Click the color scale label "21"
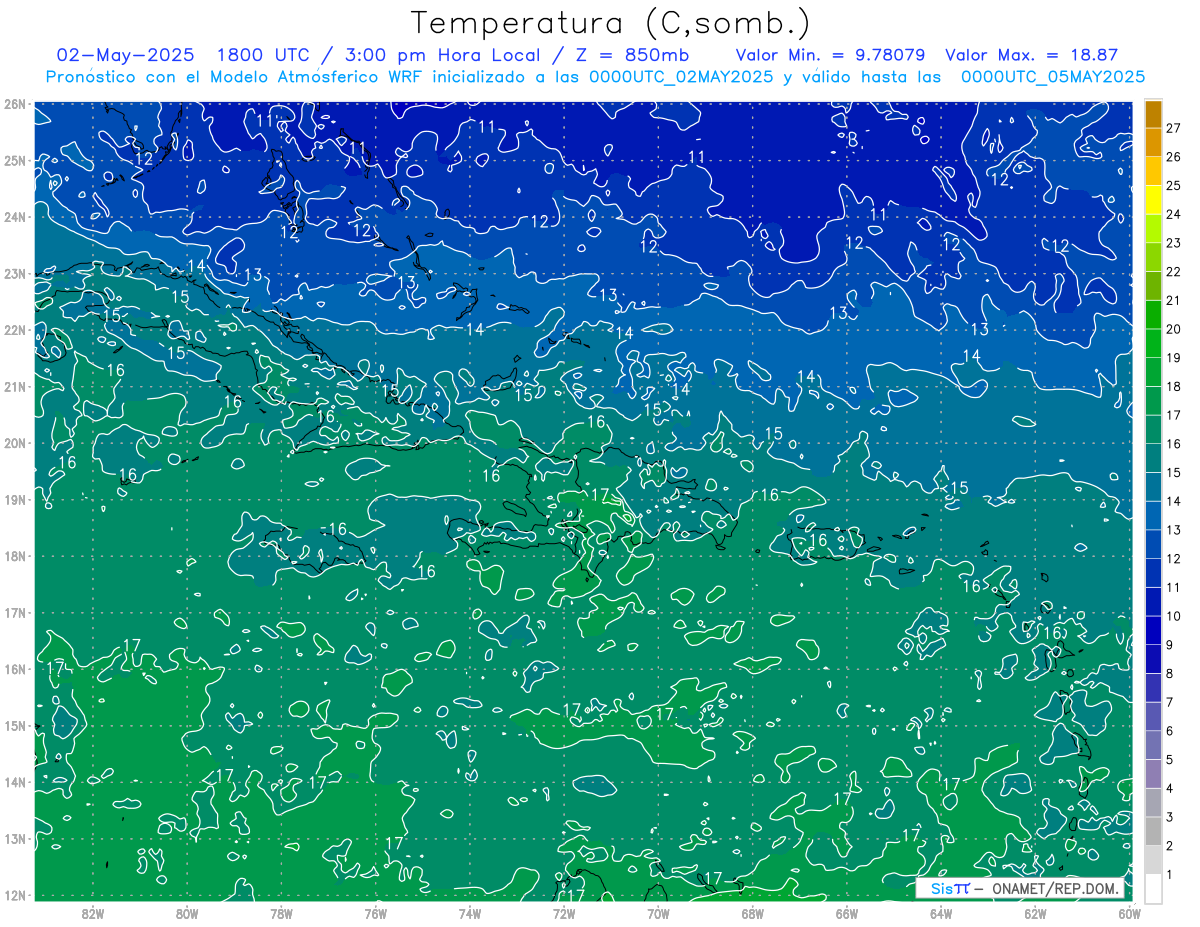Screen dimensions: 1200x927 pos(1173,300)
